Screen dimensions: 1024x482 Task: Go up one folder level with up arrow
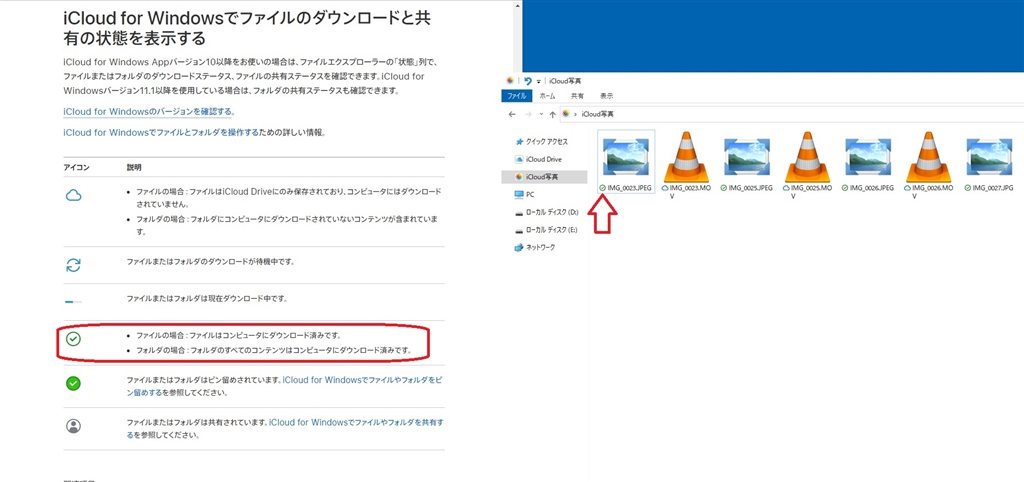click(552, 114)
